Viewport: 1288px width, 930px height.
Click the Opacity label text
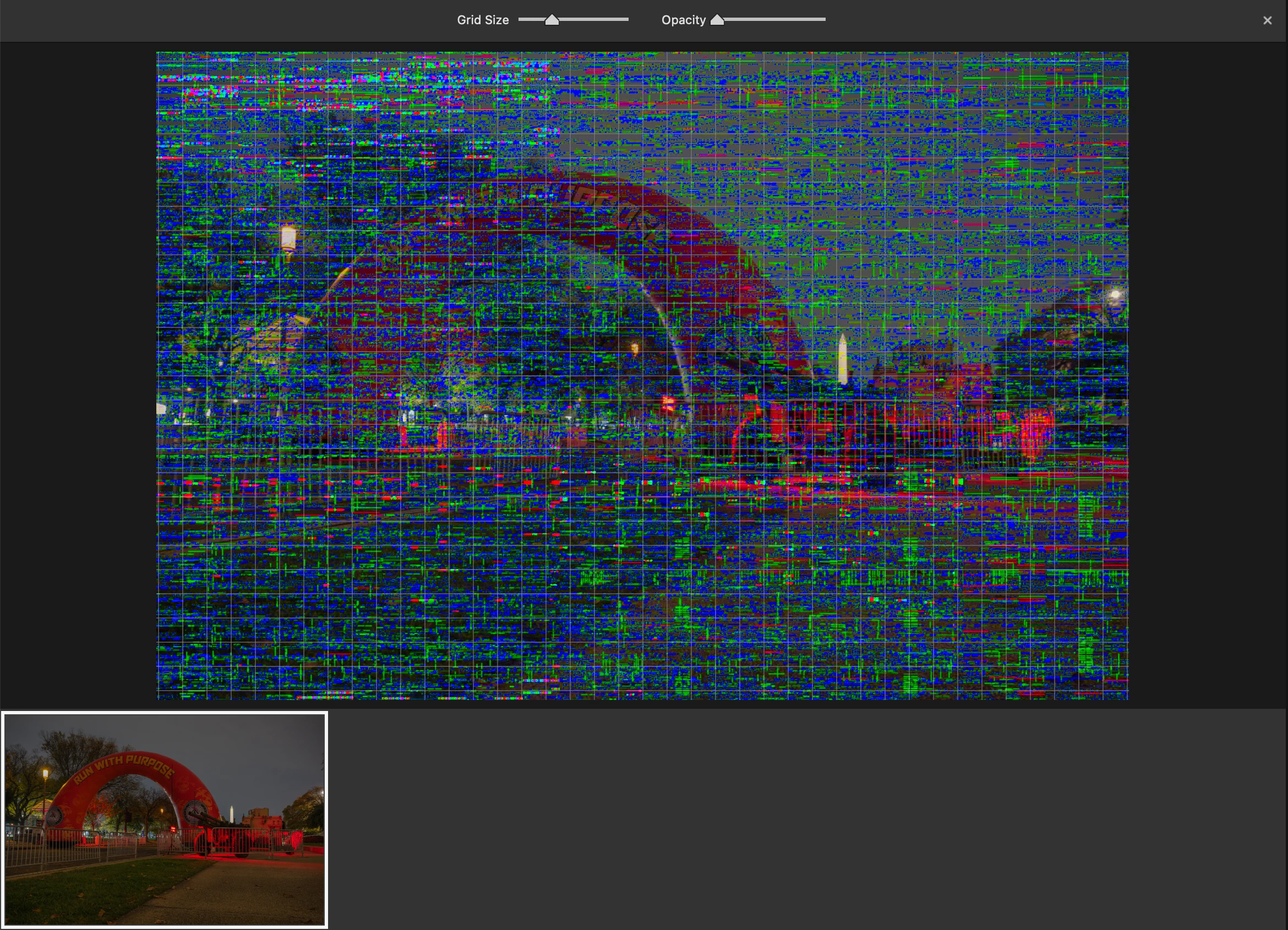point(683,20)
